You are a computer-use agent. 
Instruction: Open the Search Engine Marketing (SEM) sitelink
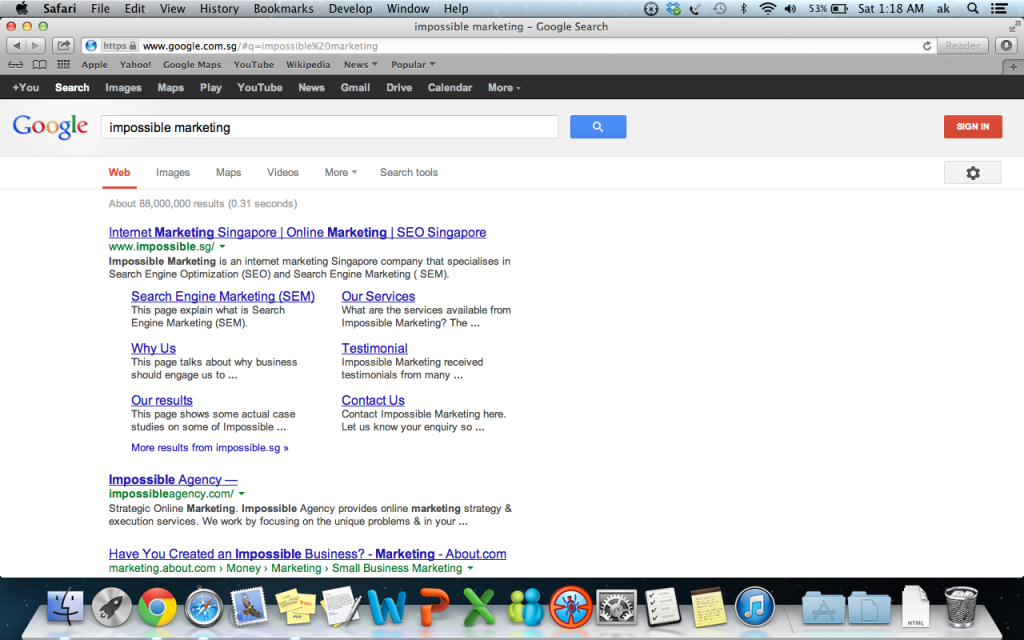click(223, 296)
